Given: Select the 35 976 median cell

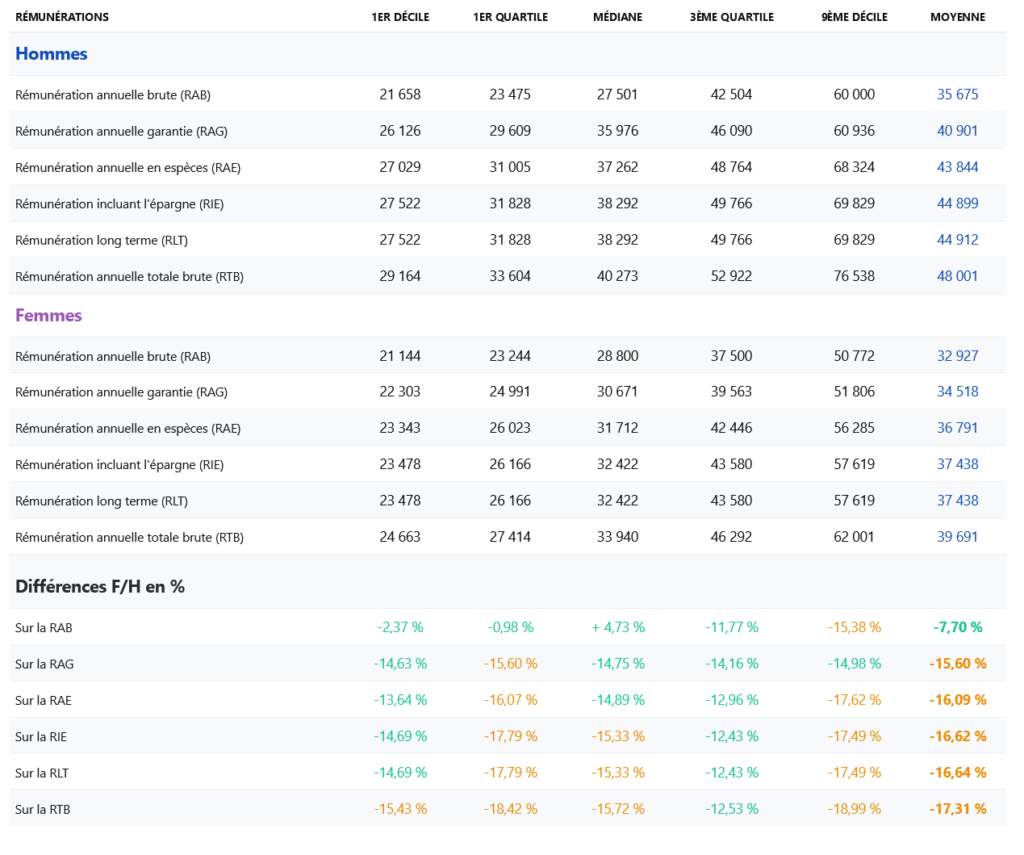Looking at the screenshot, I should click(617, 131).
